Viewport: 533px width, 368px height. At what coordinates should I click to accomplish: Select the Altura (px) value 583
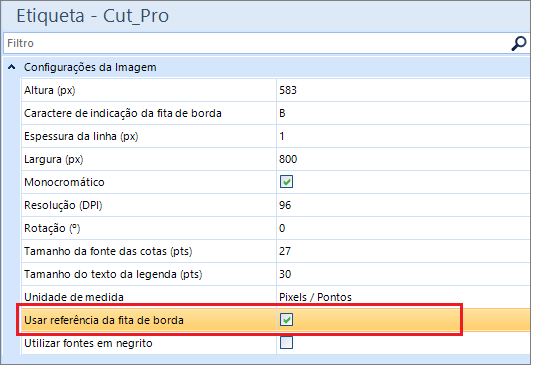tap(404, 90)
